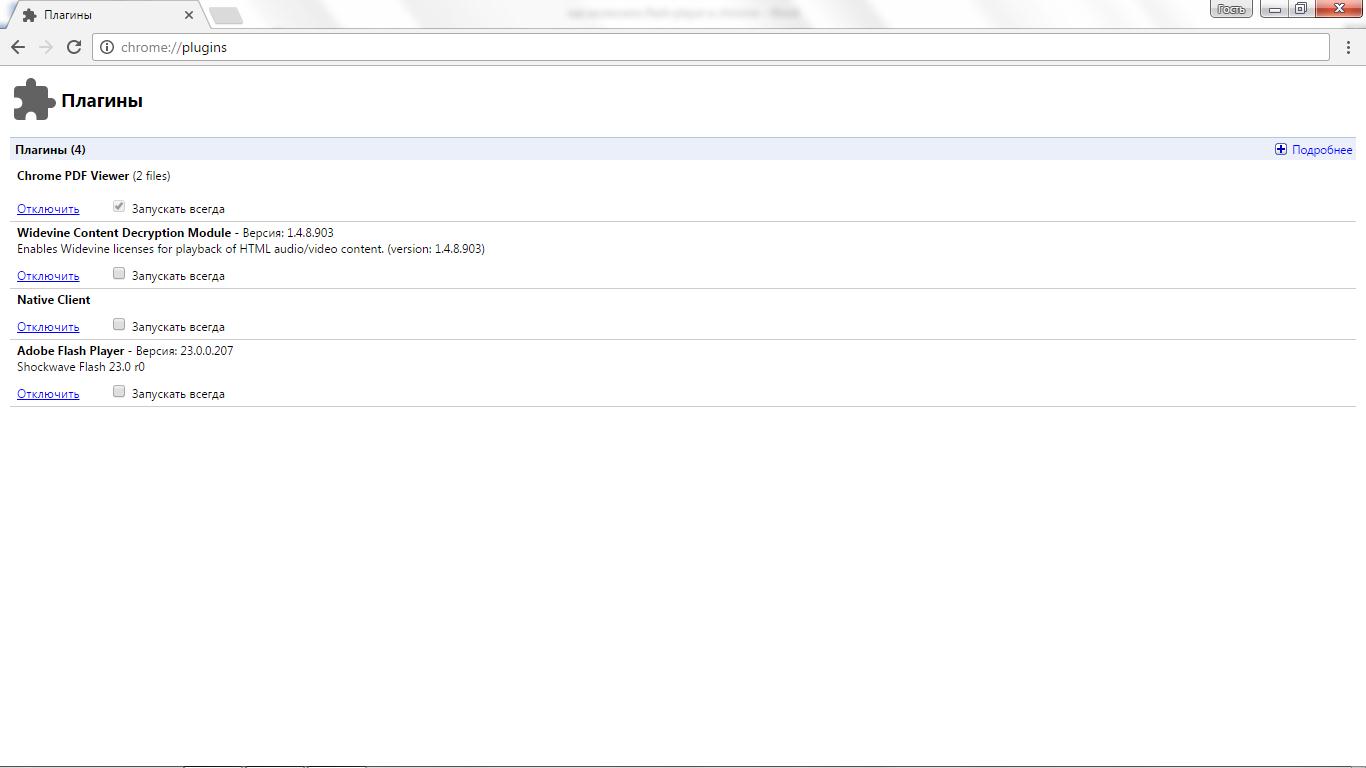Go back using the browser back arrow

pos(18,47)
